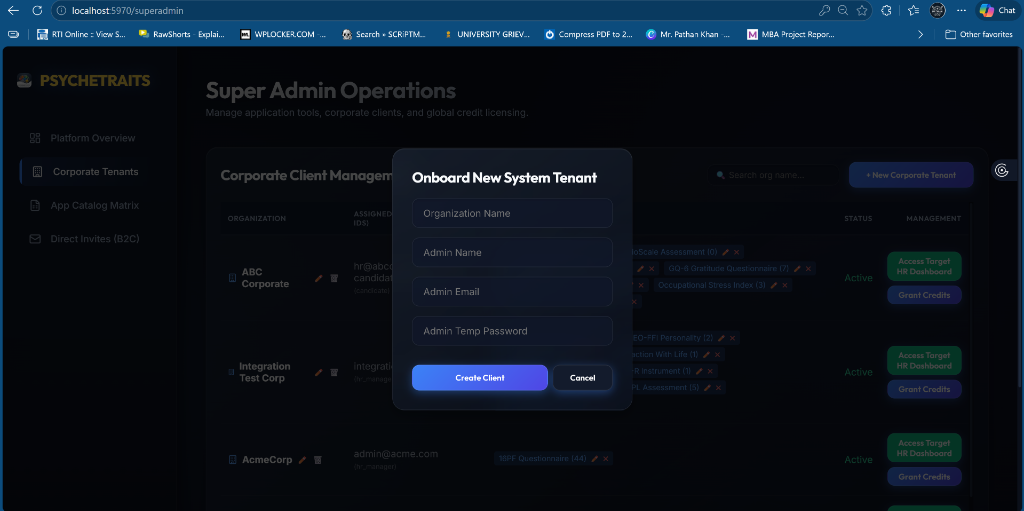Open the Mr. Pathan Khan bookmark

688,34
